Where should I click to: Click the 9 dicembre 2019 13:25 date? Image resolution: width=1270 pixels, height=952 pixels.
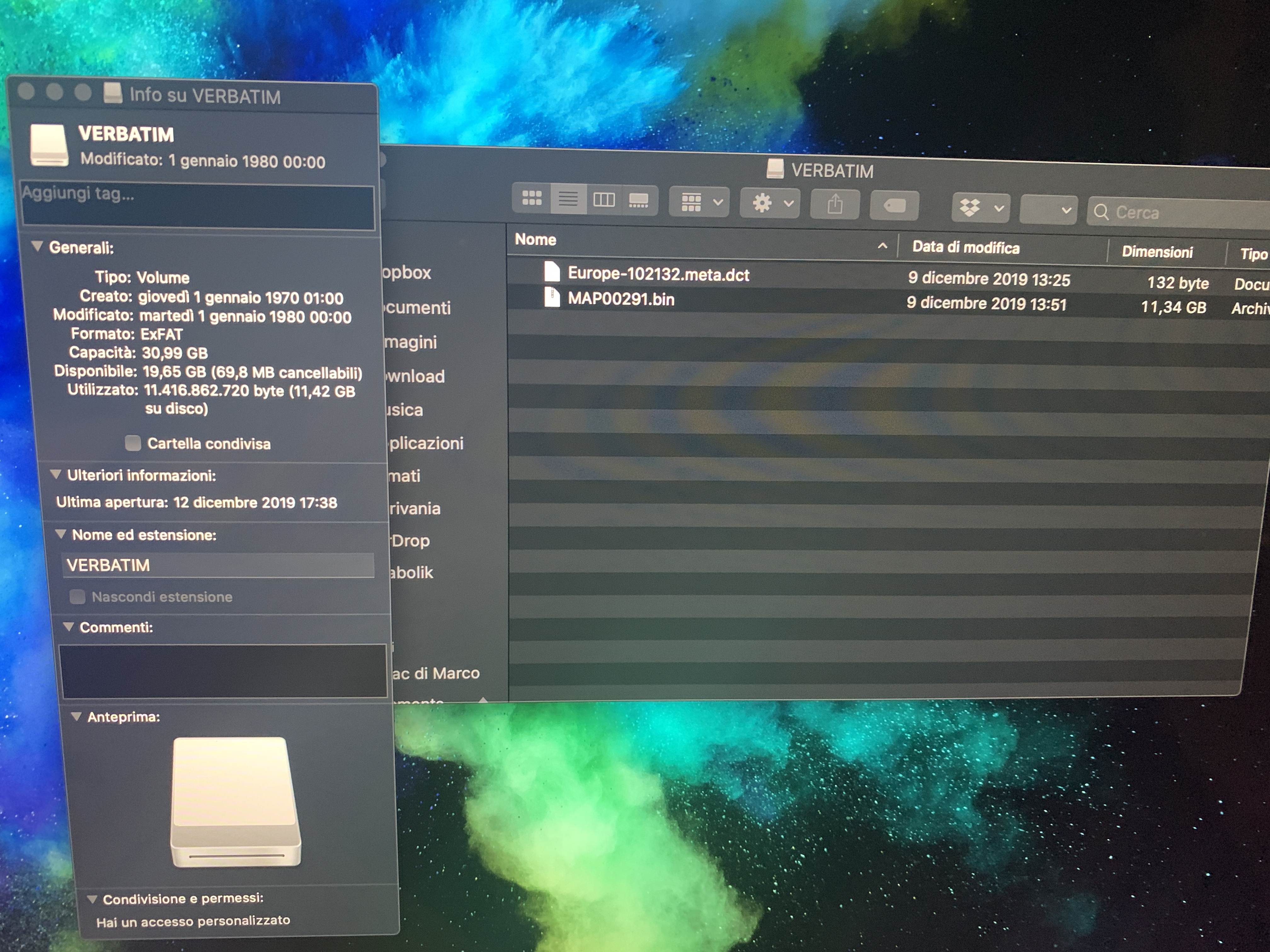(989, 279)
